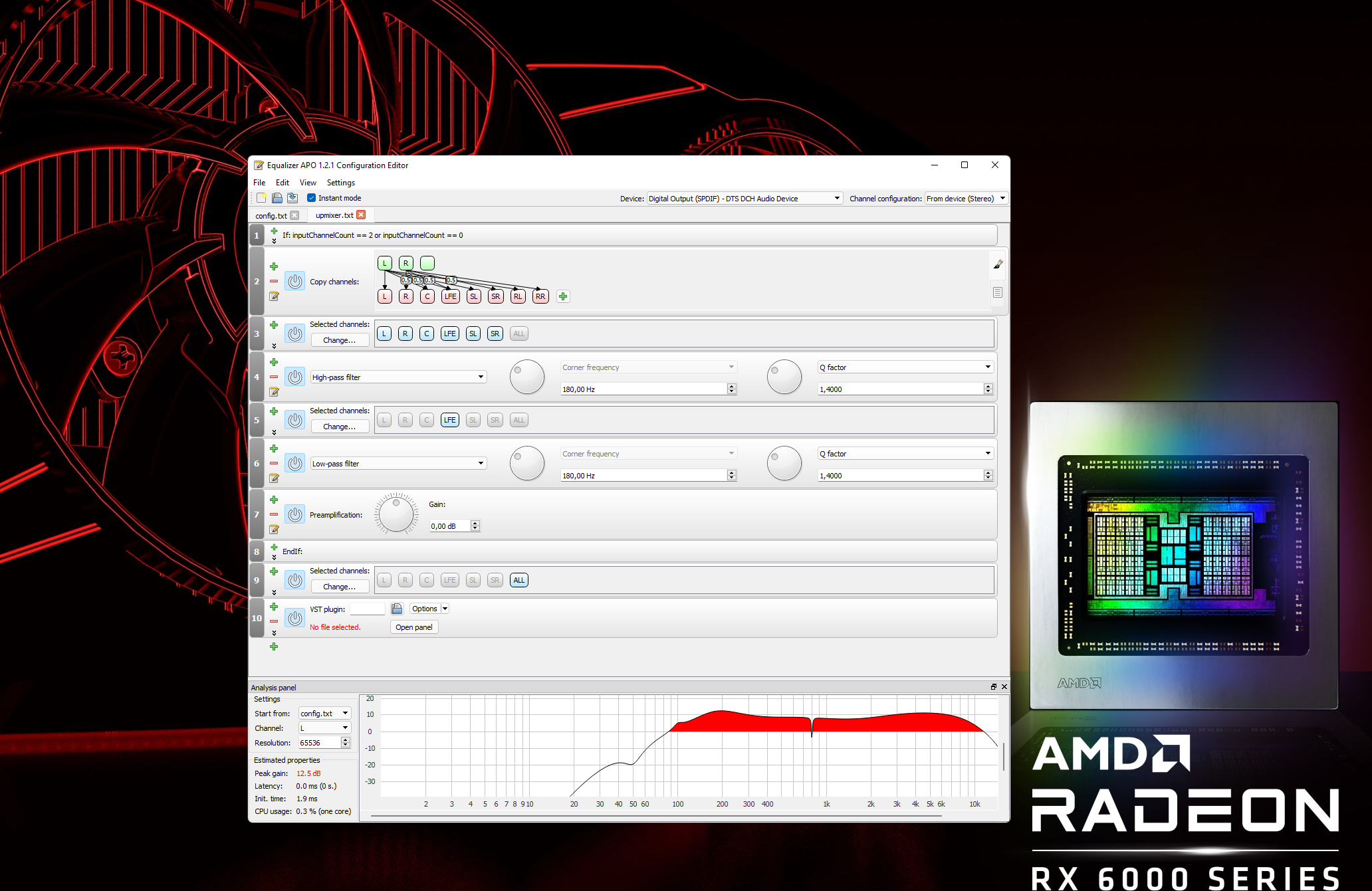Add an output channel after RR
Image resolution: width=1372 pixels, height=891 pixels.
point(563,296)
